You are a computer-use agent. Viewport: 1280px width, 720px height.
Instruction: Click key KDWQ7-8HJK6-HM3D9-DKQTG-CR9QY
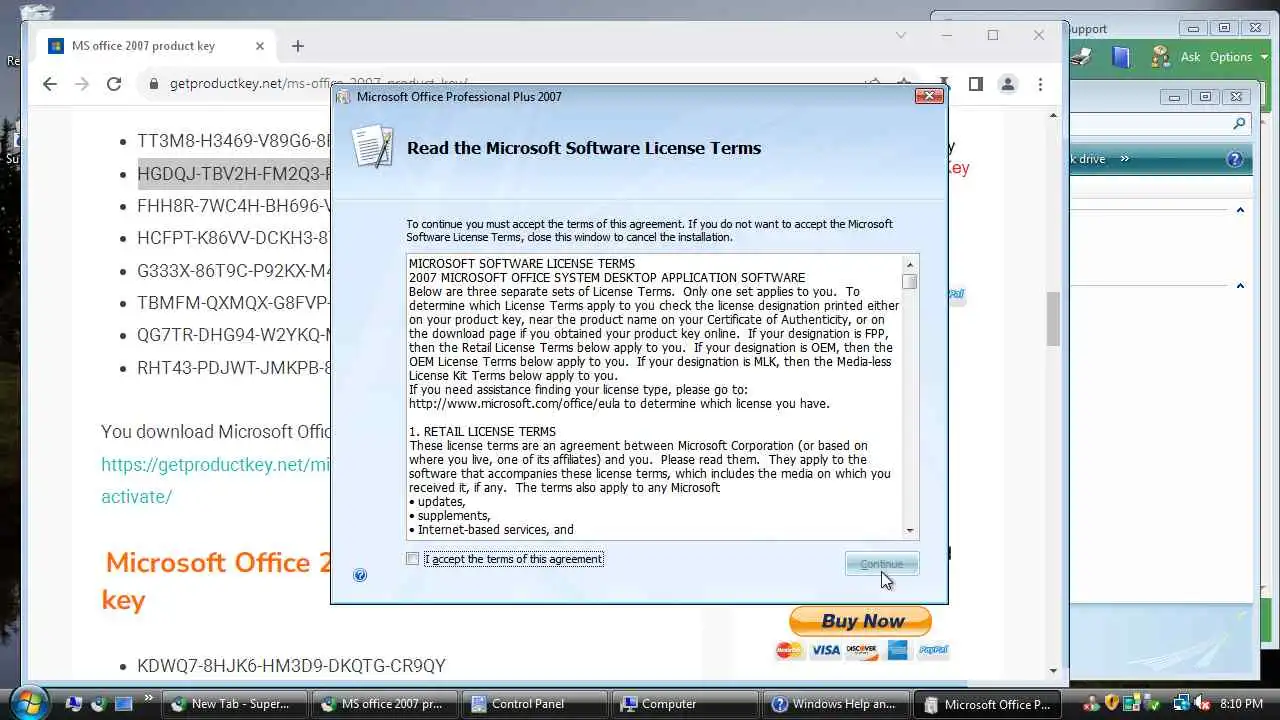pyautogui.click(x=291, y=666)
